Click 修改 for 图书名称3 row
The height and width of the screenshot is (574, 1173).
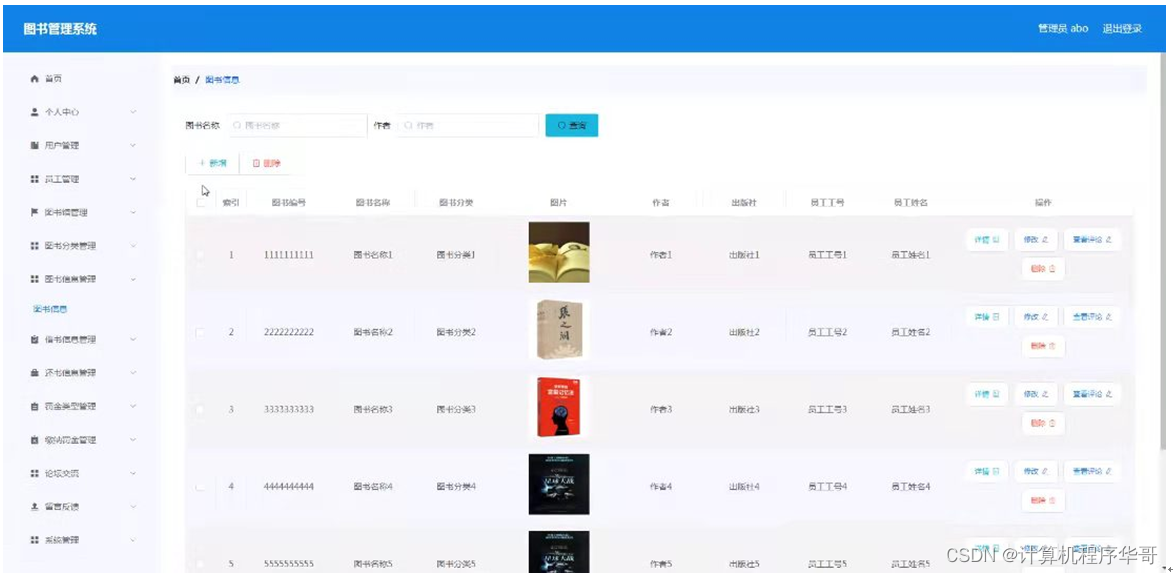click(x=1035, y=394)
